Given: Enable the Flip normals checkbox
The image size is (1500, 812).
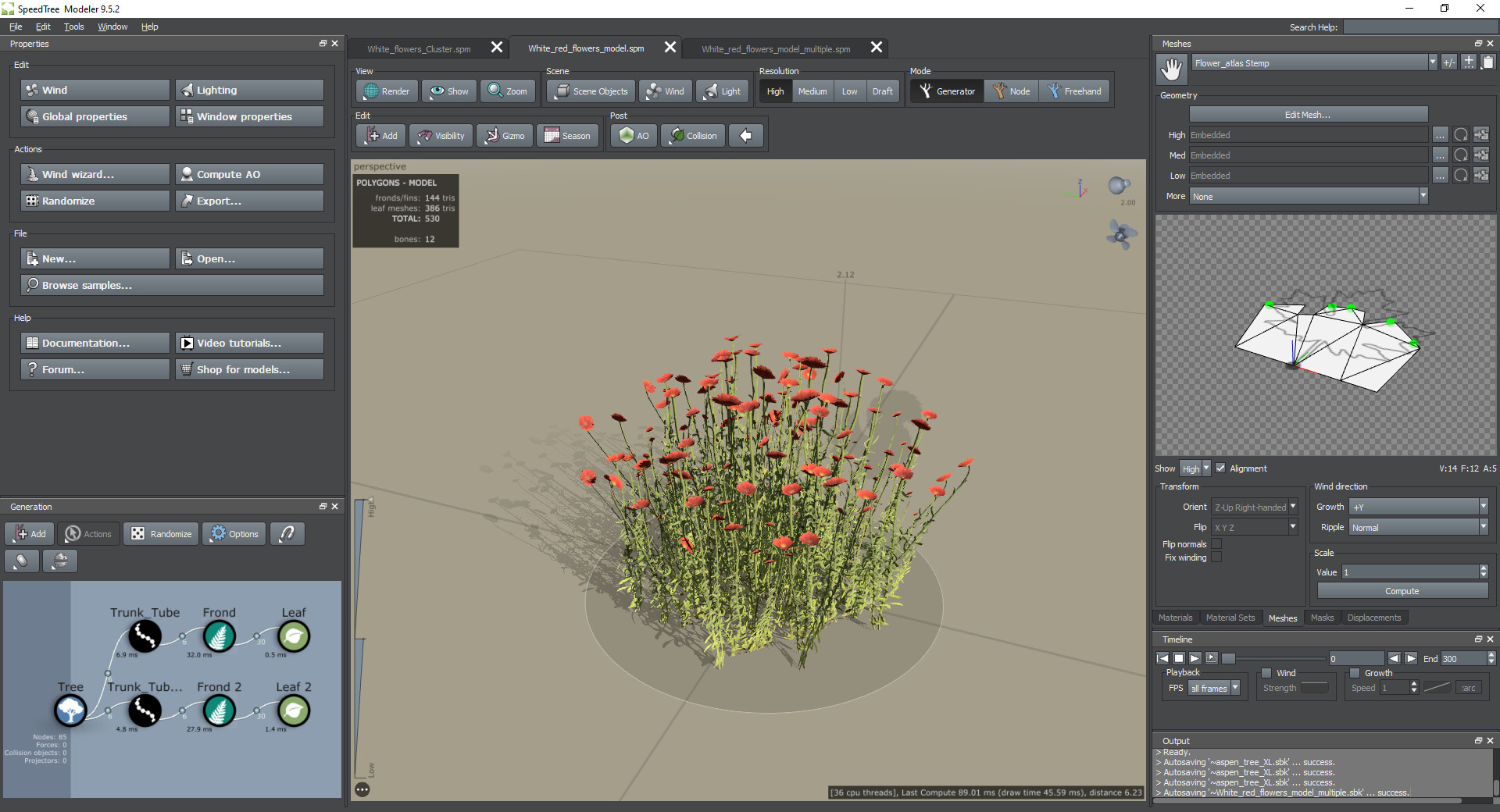Looking at the screenshot, I should click(x=1216, y=544).
